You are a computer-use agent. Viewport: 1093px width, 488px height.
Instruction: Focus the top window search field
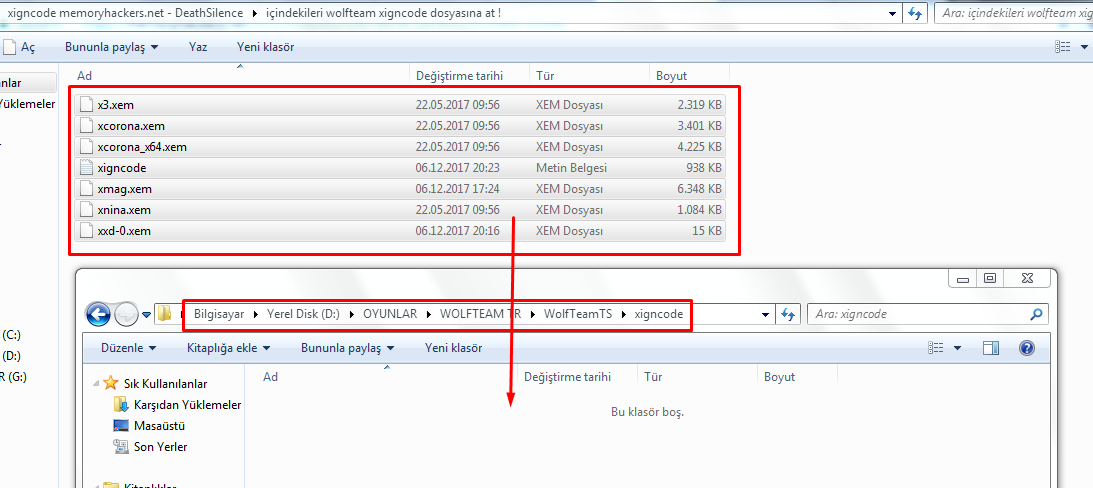[x=1013, y=13]
